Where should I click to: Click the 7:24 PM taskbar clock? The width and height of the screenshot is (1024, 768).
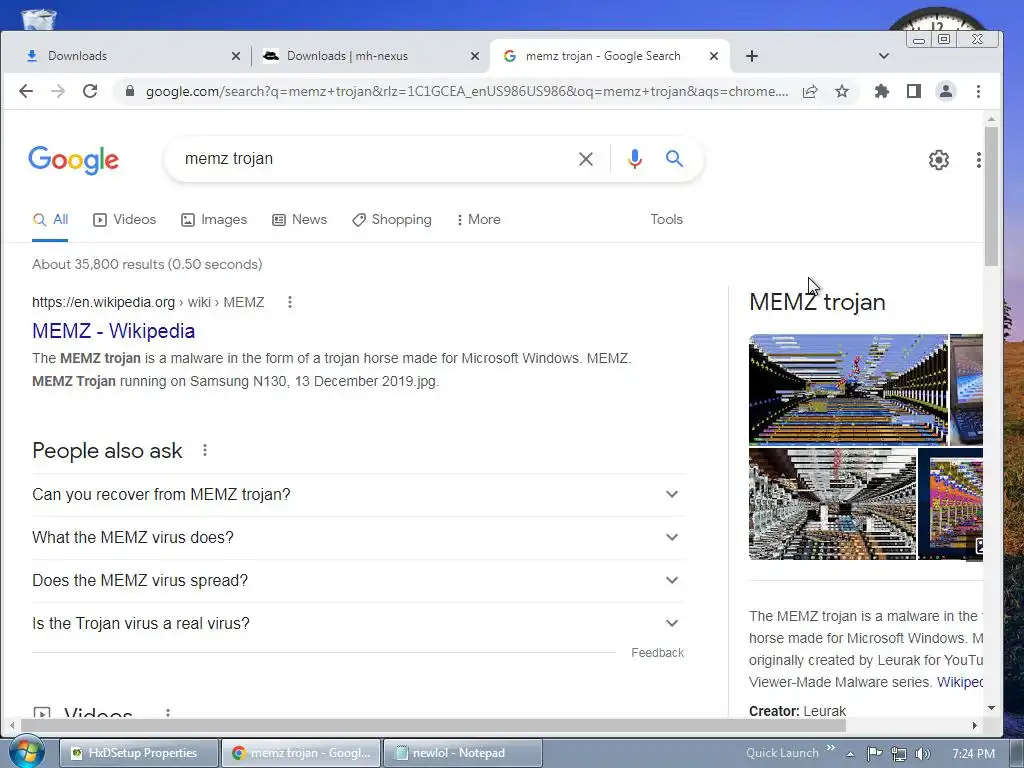coord(973,754)
